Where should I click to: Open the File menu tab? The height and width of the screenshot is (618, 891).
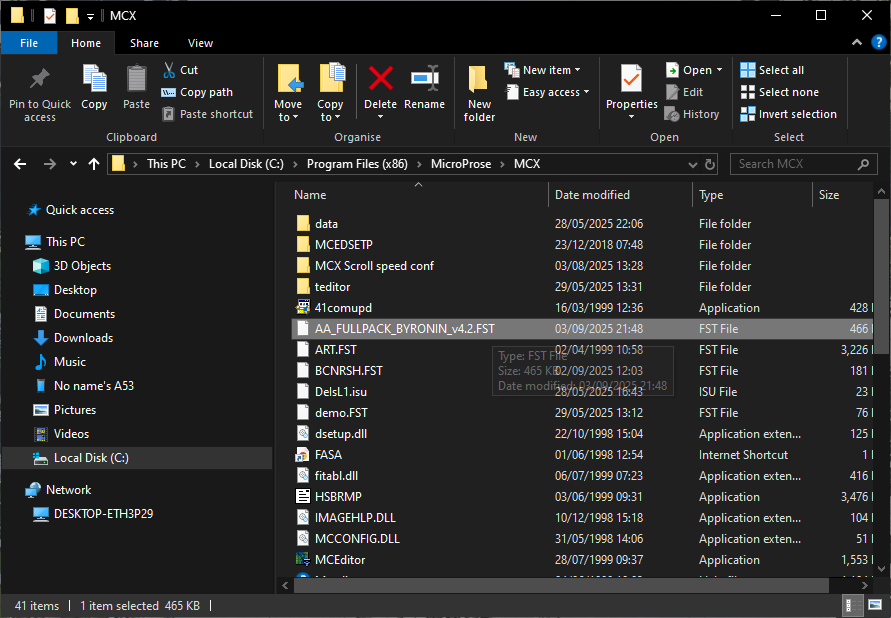click(x=29, y=43)
